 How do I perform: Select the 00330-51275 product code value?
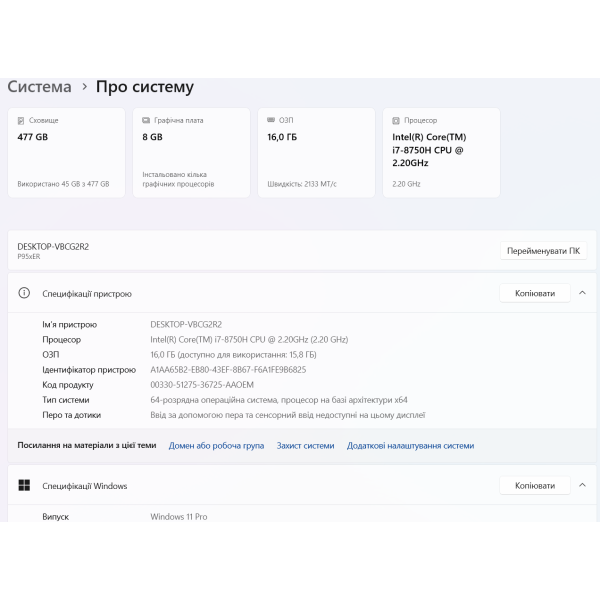(x=202, y=385)
